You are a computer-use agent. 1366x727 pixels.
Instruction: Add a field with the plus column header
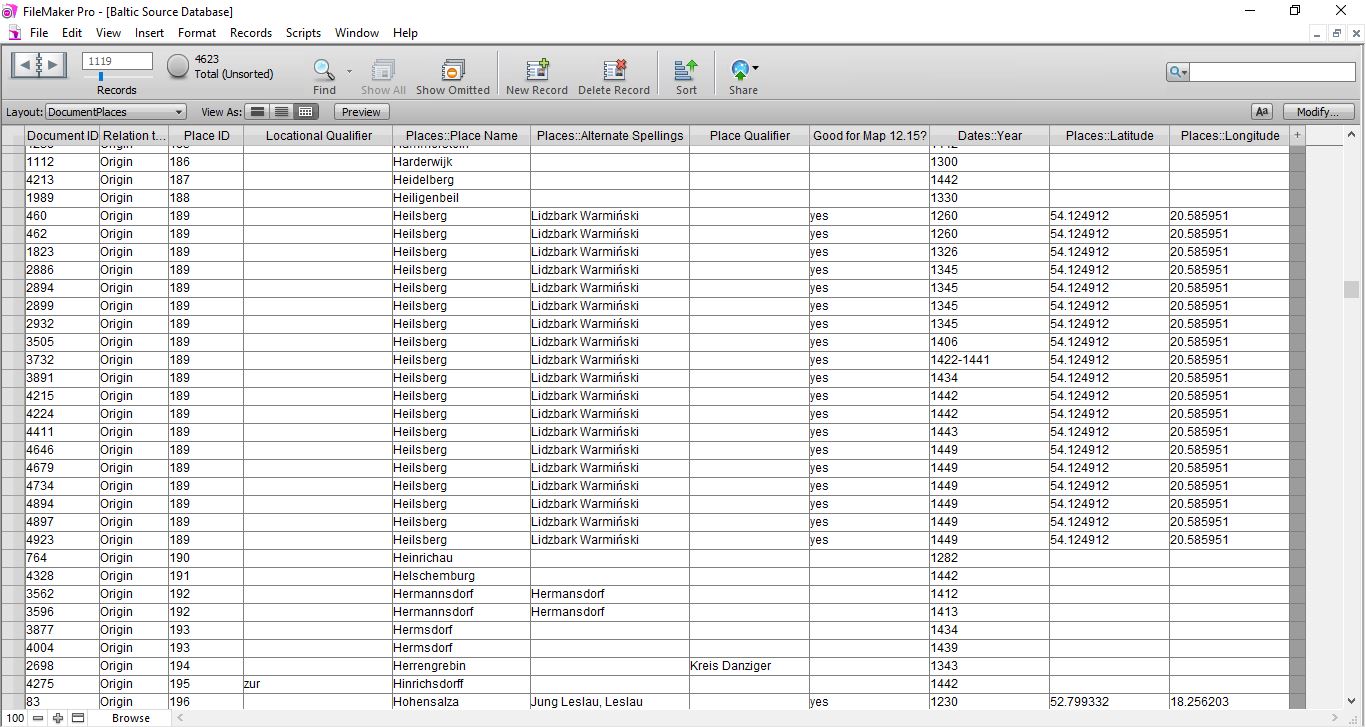[x=1298, y=135]
